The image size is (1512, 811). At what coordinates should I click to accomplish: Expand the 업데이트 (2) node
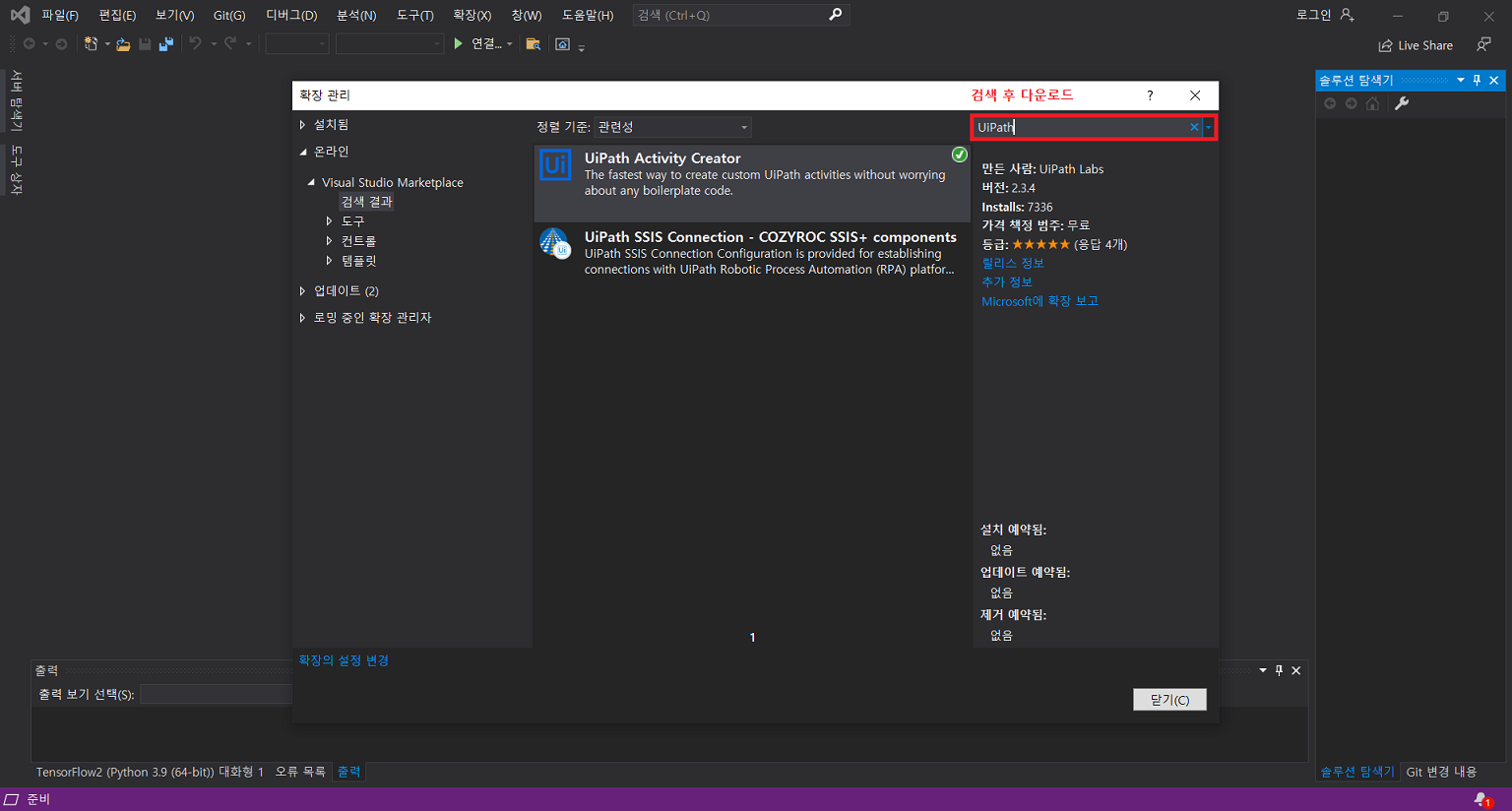point(301,290)
